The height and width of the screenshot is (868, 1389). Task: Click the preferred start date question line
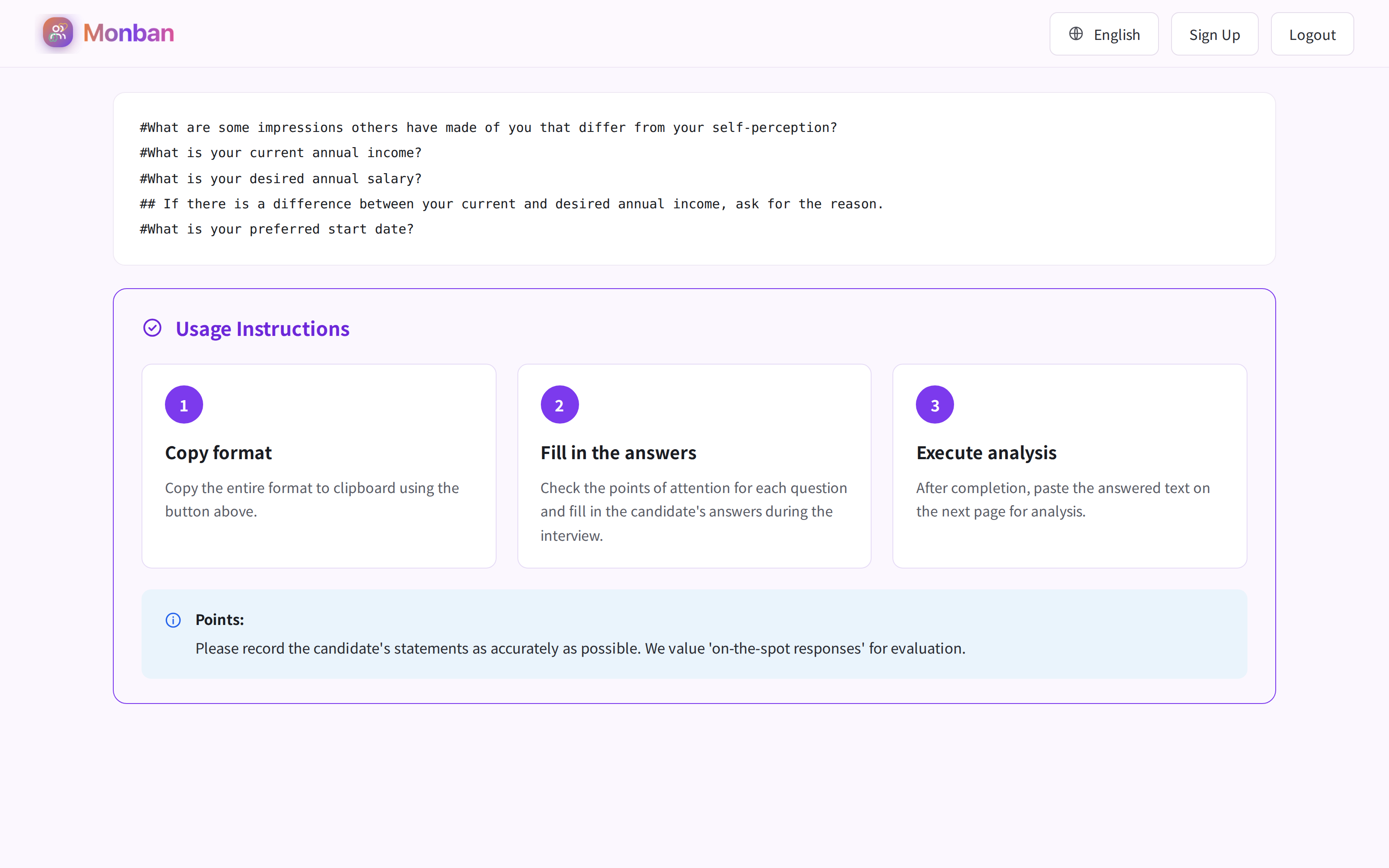pos(276,229)
